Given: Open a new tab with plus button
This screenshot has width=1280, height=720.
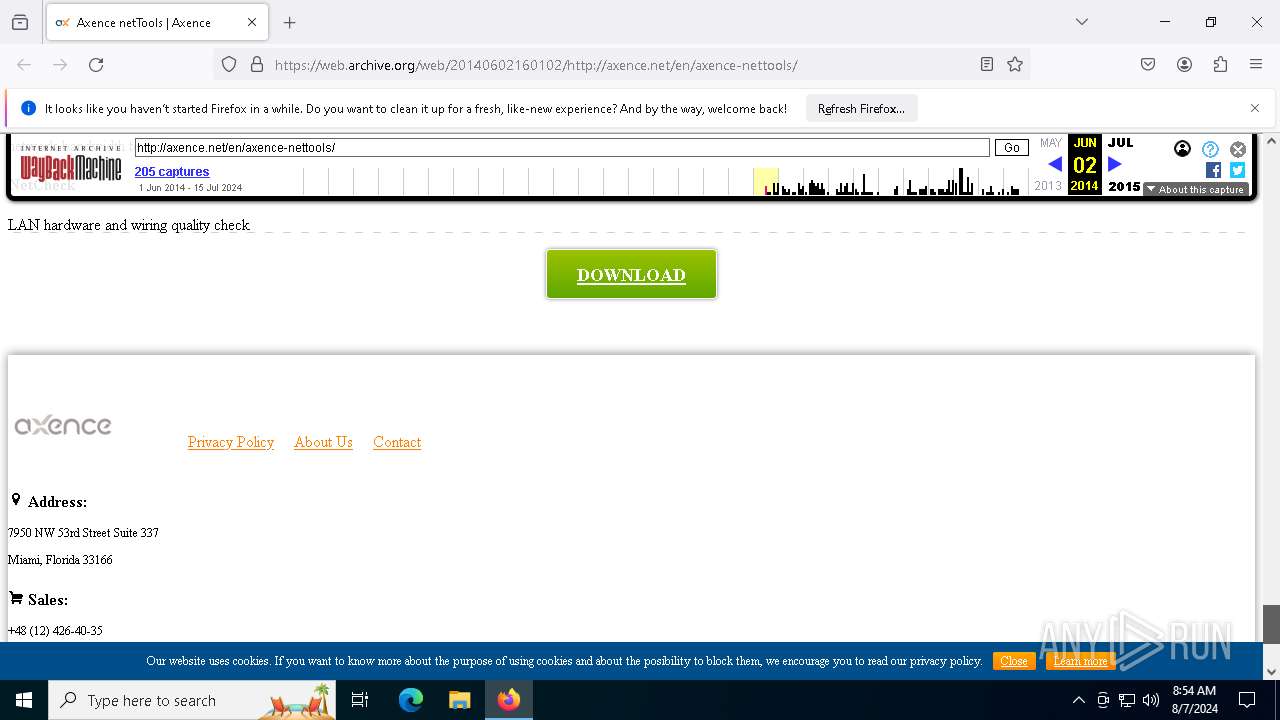Looking at the screenshot, I should click(x=290, y=22).
